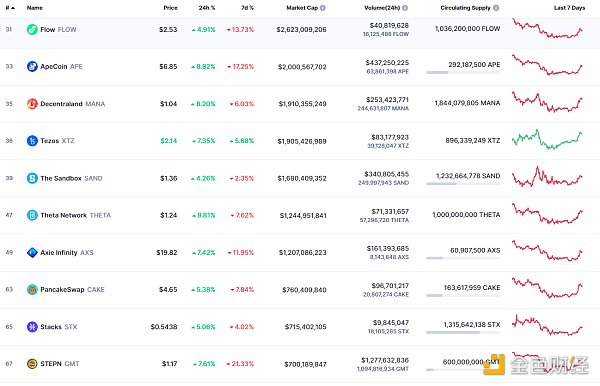Click Theta supply 1,000,000,000 THETA
The height and width of the screenshot is (386, 600).
[466, 215]
